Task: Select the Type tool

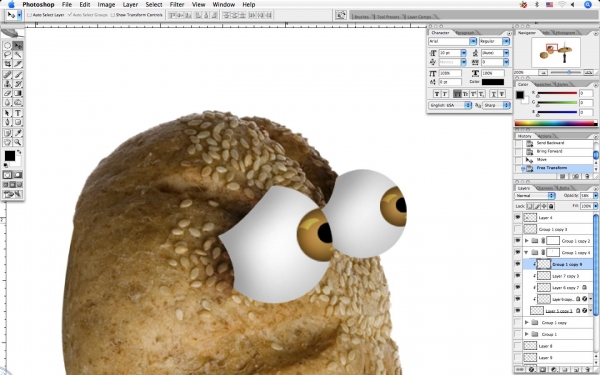Action: [18, 113]
